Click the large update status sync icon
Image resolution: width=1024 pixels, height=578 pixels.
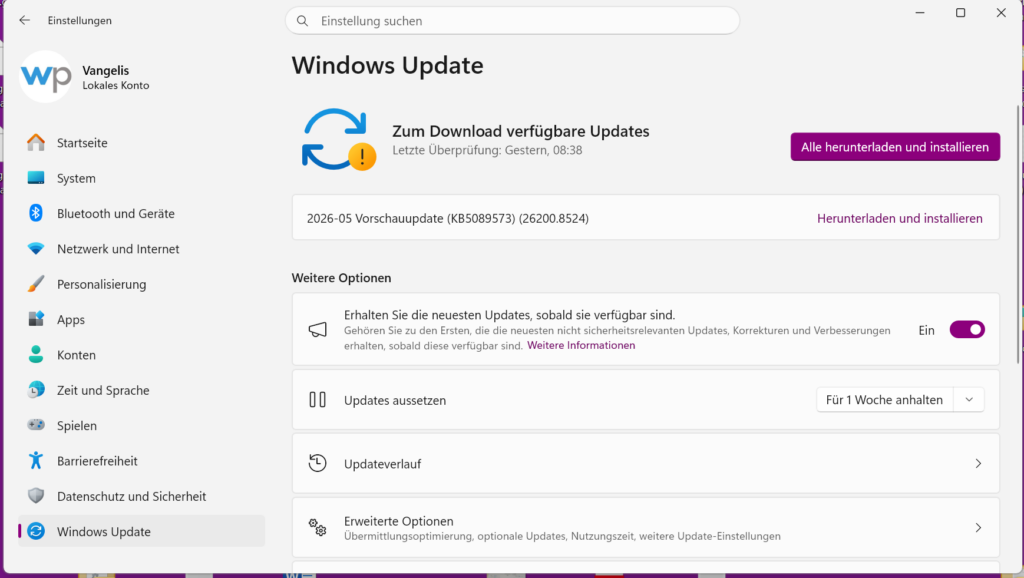(338, 140)
